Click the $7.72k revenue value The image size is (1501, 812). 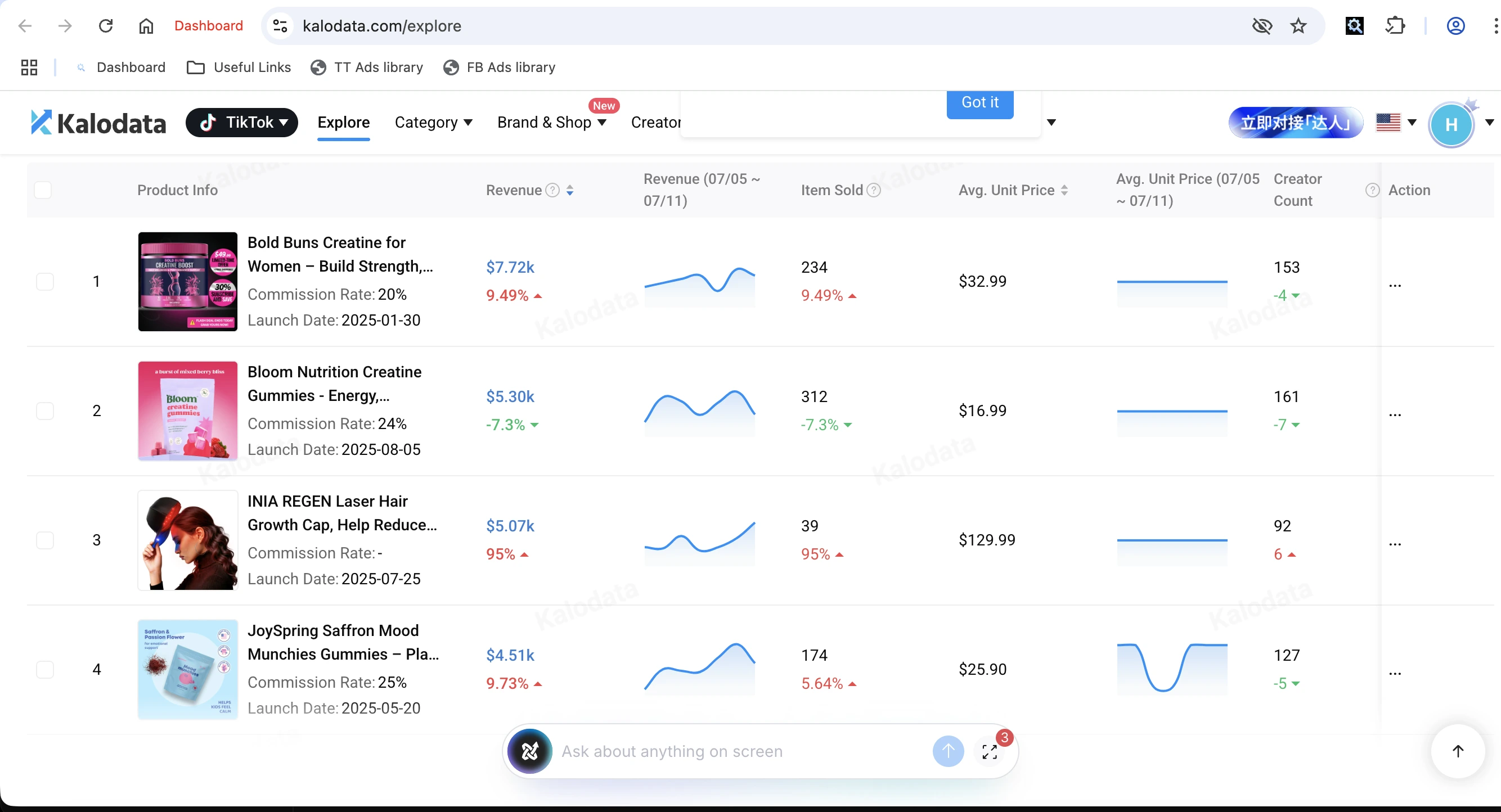click(x=510, y=267)
